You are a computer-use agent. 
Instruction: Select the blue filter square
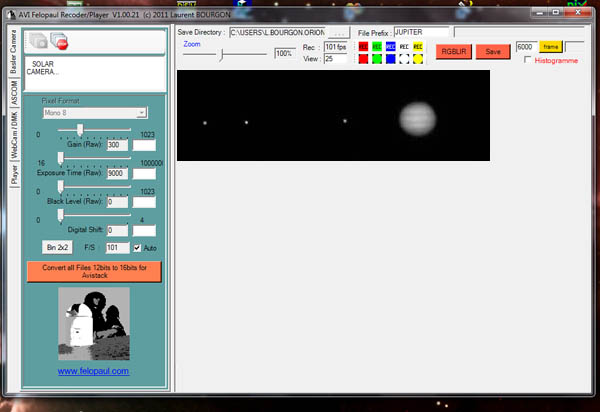(x=390, y=59)
